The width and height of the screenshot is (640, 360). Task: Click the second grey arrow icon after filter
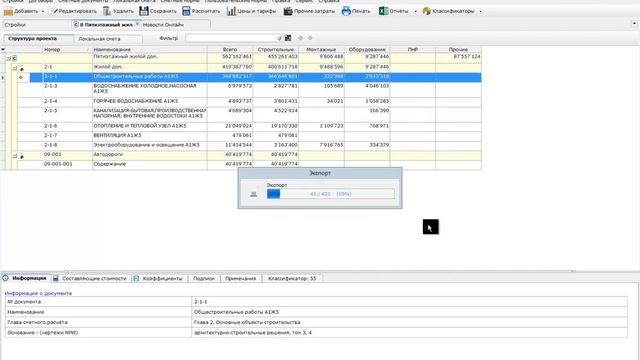click(x=310, y=38)
